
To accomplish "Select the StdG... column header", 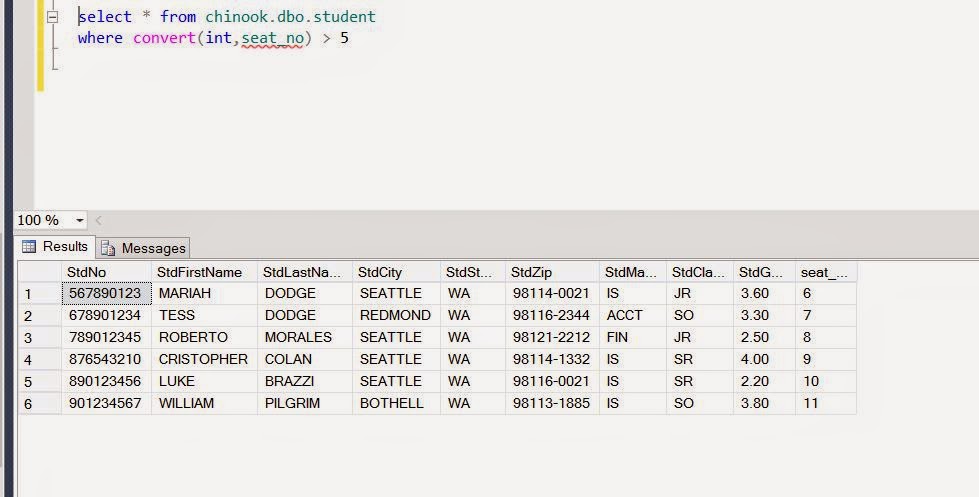I will (764, 272).
